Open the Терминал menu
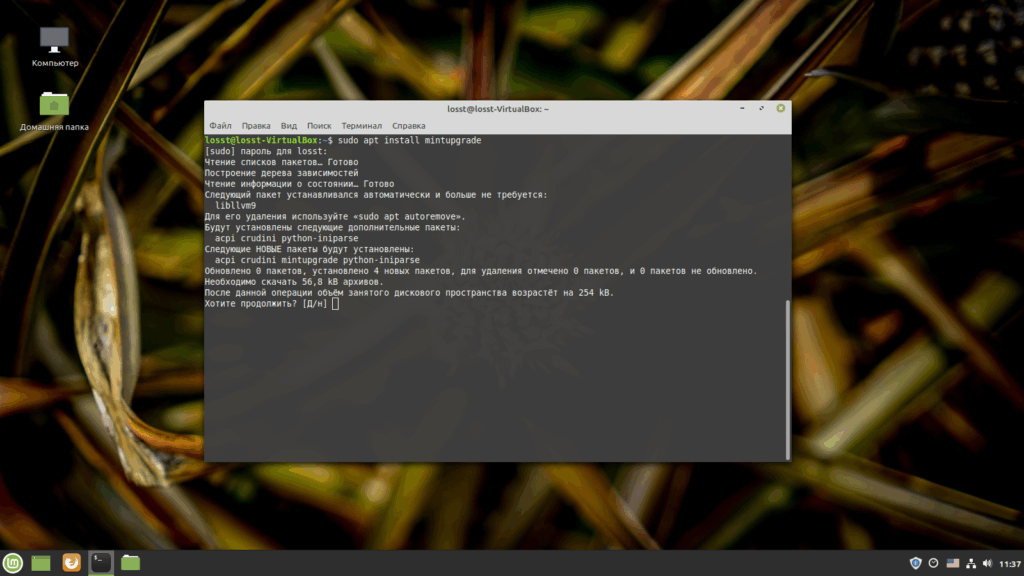The height and width of the screenshot is (576, 1024). (362, 125)
